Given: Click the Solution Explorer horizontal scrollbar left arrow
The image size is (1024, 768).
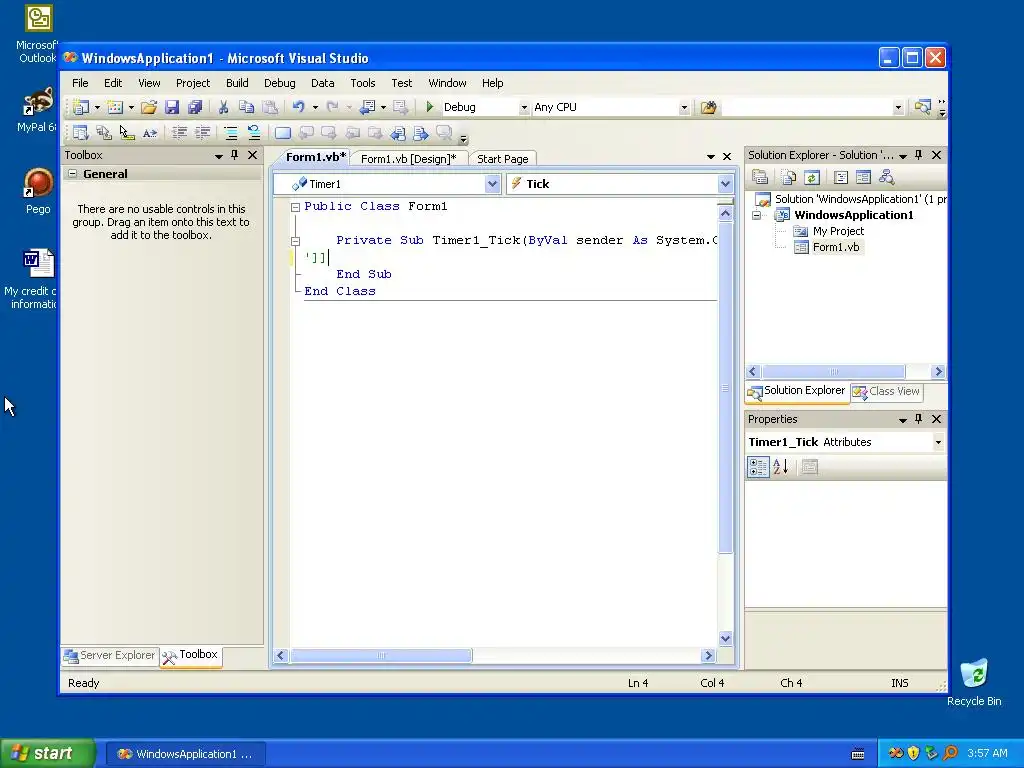Looking at the screenshot, I should [x=753, y=372].
